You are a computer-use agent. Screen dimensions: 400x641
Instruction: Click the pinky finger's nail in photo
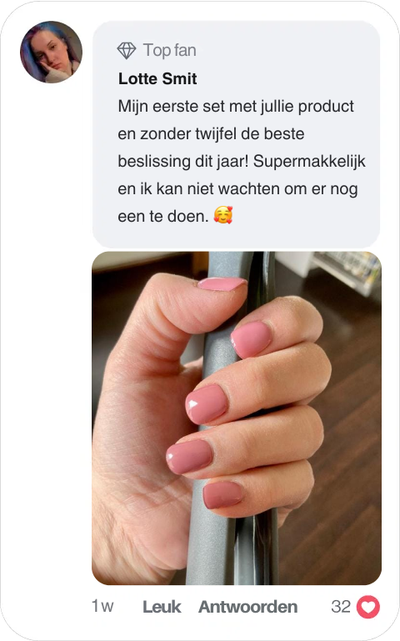click(x=223, y=495)
